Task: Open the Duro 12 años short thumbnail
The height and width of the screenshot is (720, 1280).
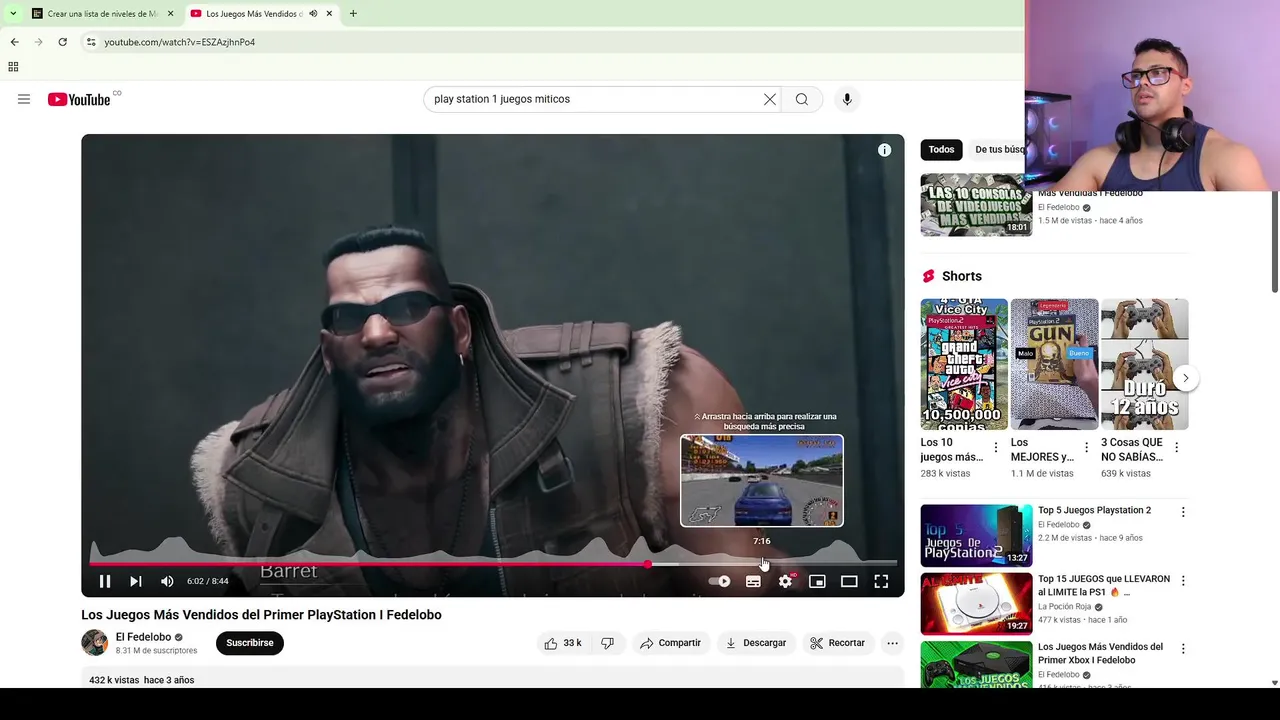Action: tap(1144, 364)
